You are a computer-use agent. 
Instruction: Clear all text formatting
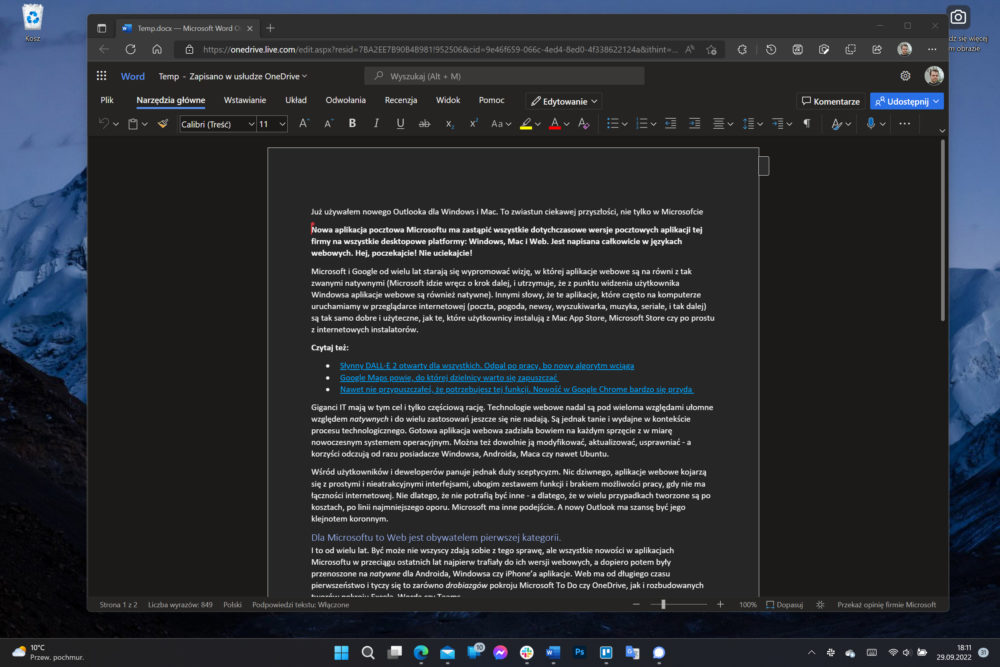584,124
